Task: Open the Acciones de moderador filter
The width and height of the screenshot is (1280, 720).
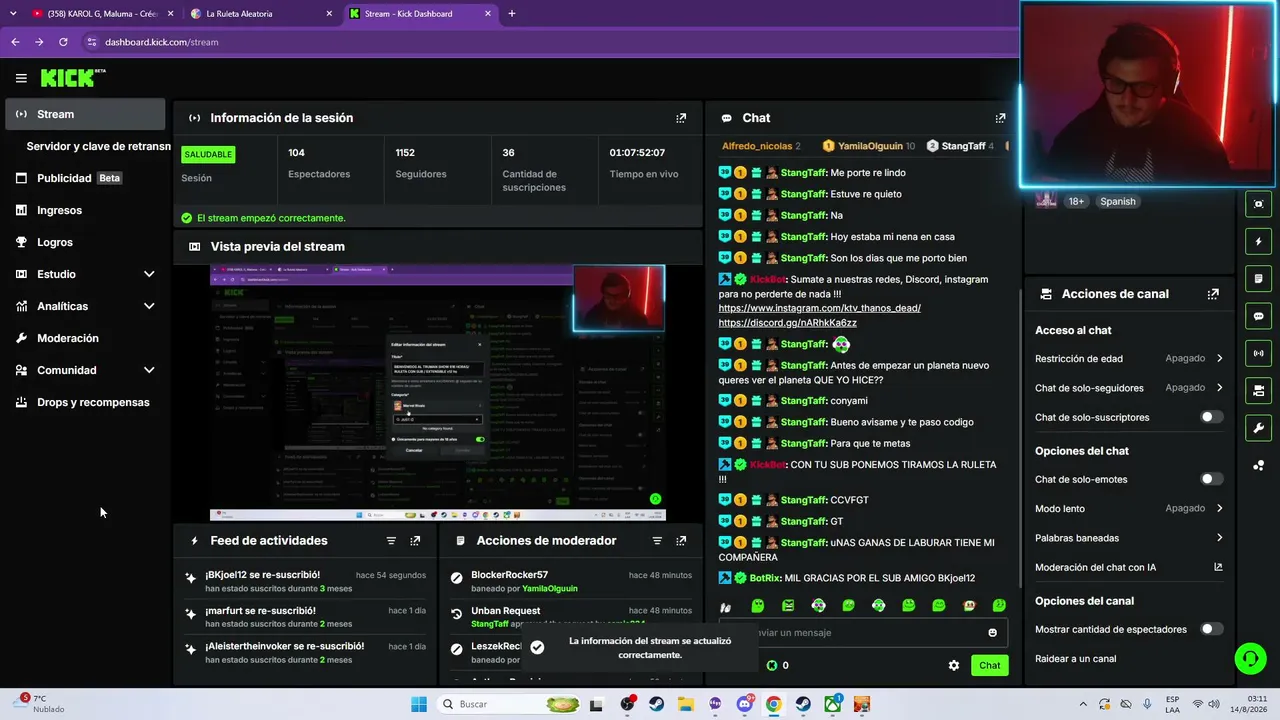Action: coord(657,541)
